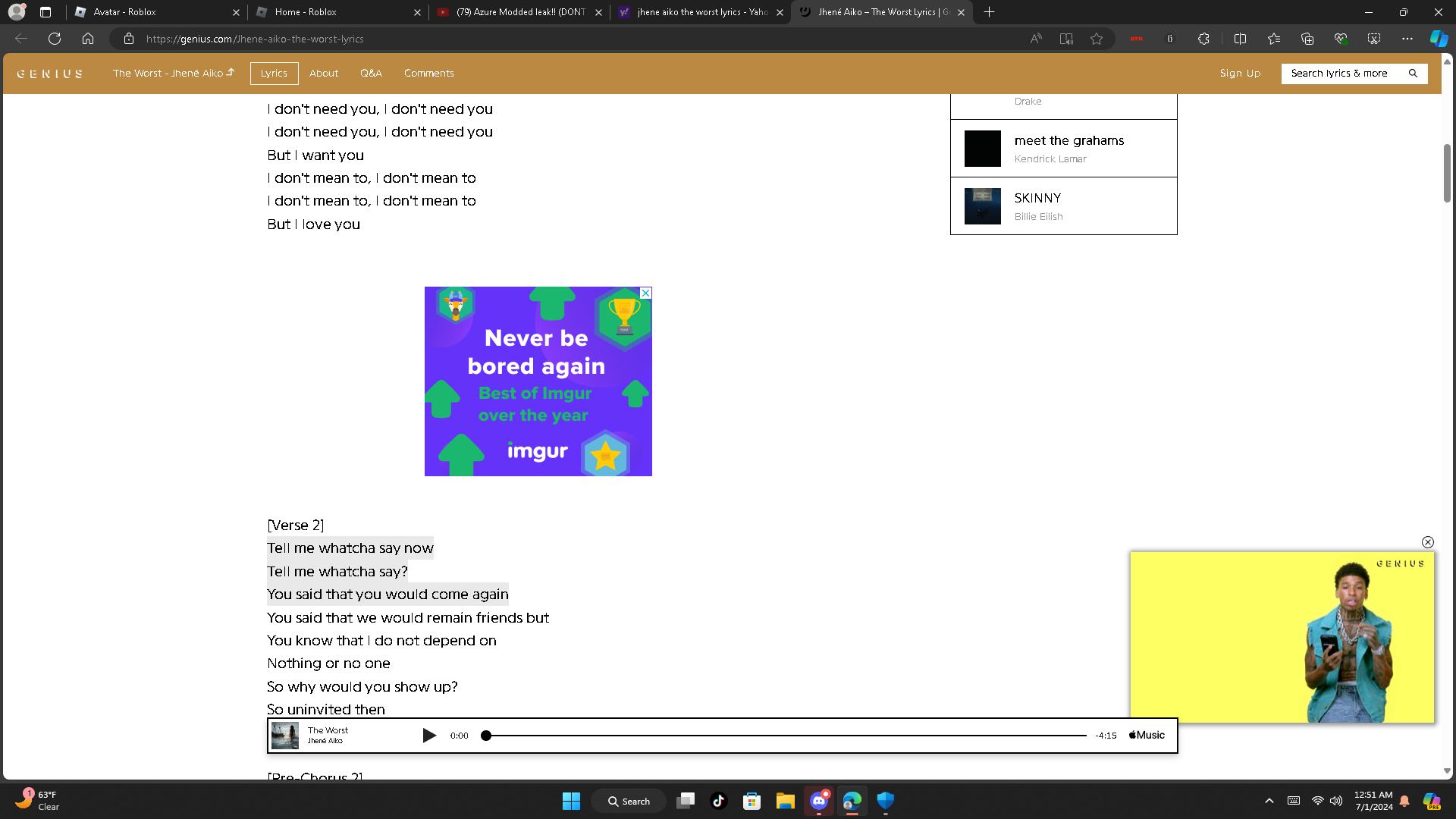Click the SKINNY album cover thumbnail
The height and width of the screenshot is (819, 1456).
[983, 206]
